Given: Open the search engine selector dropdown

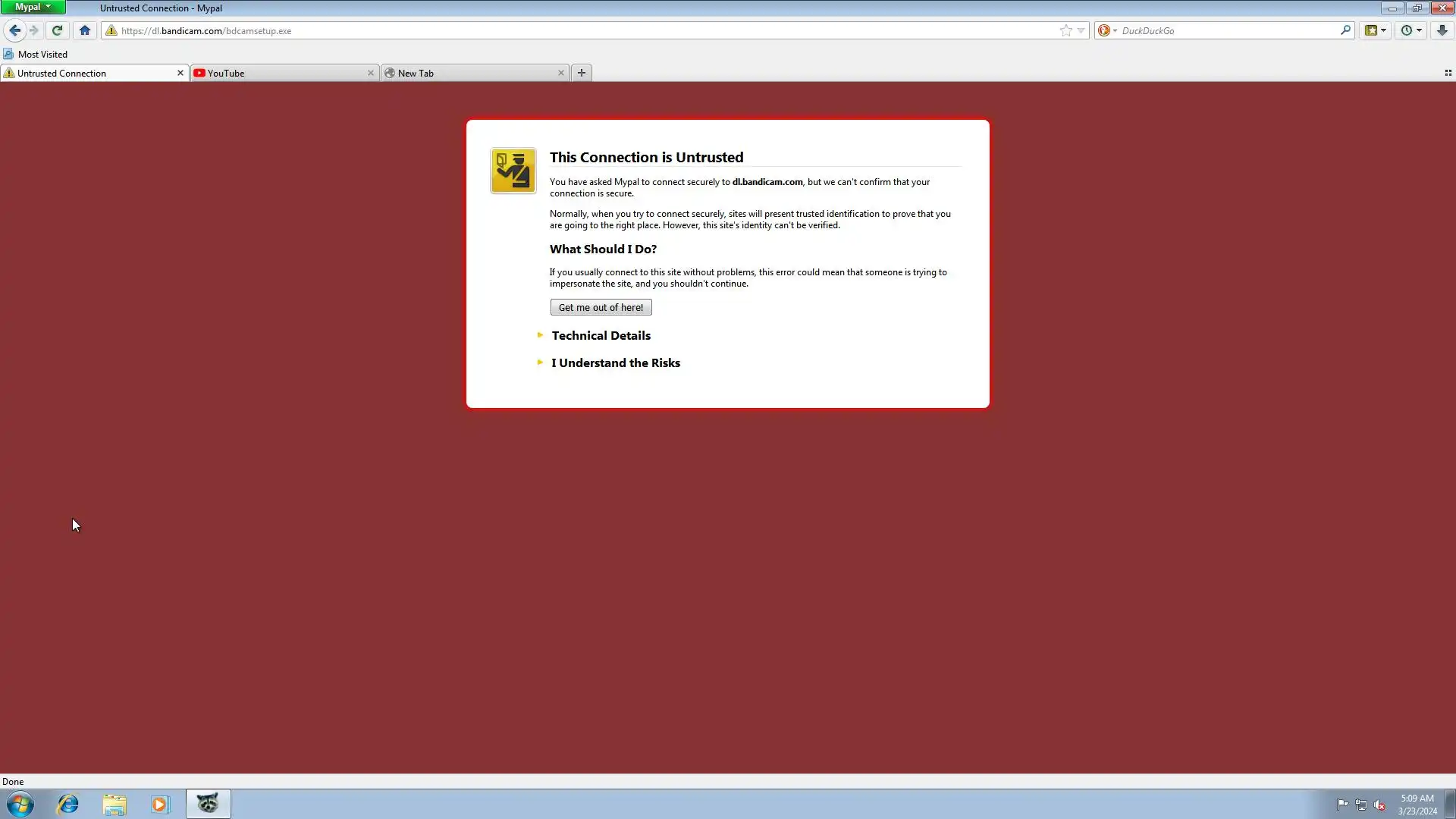Looking at the screenshot, I should pos(1107,30).
